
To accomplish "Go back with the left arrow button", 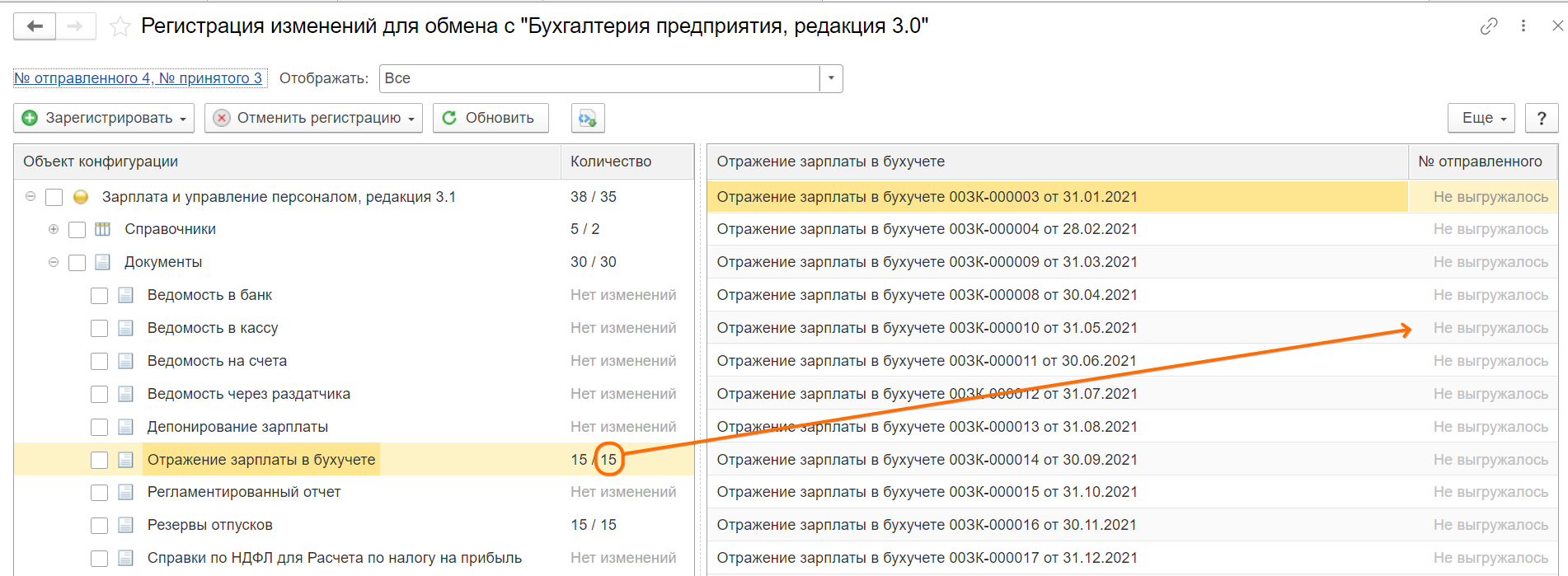I will [35, 26].
